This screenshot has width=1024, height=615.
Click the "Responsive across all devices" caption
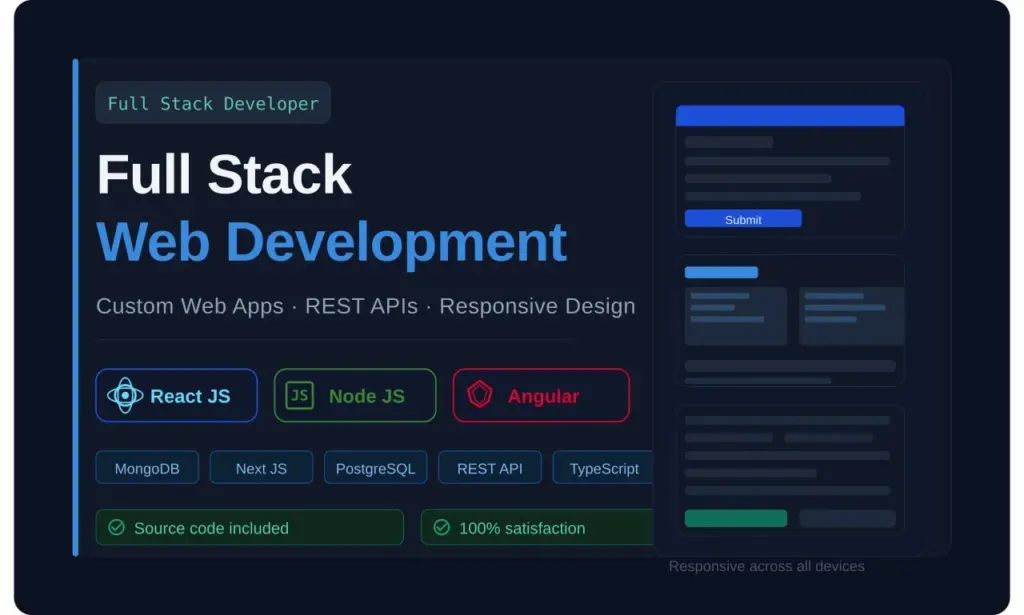point(766,566)
